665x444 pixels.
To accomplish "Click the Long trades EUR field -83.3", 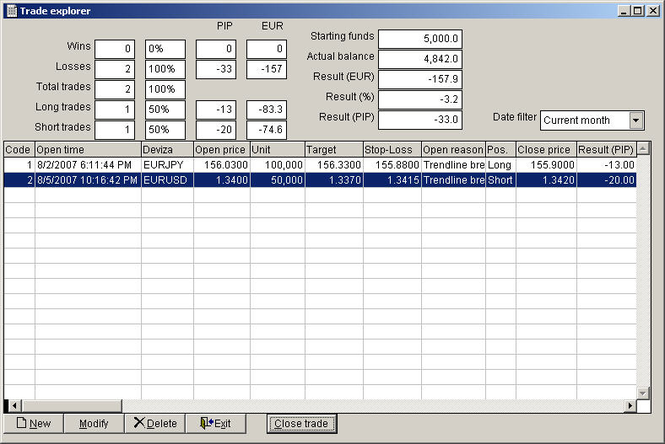I will 266,109.
